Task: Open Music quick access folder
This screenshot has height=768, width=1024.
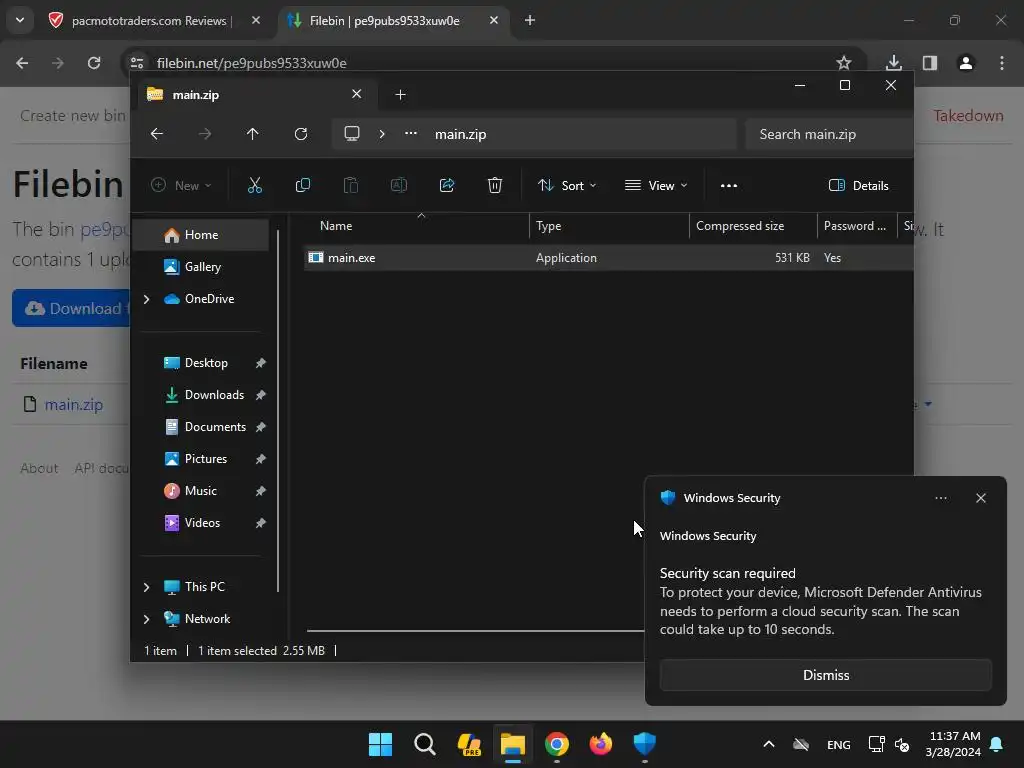Action: pos(201,491)
